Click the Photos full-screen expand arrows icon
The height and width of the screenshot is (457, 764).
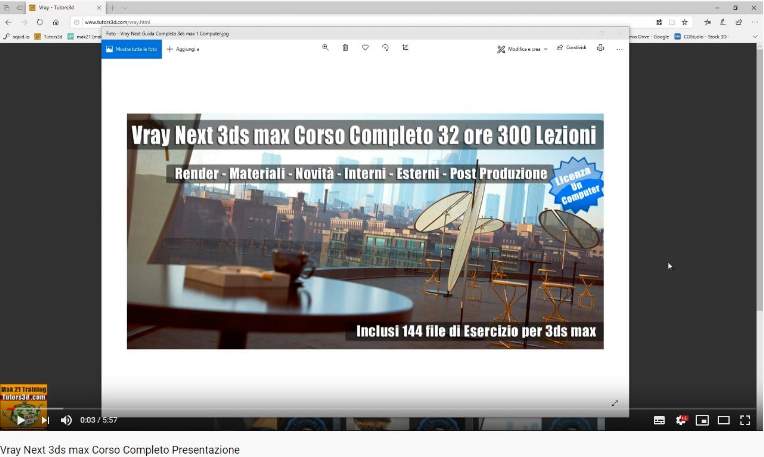coord(614,403)
